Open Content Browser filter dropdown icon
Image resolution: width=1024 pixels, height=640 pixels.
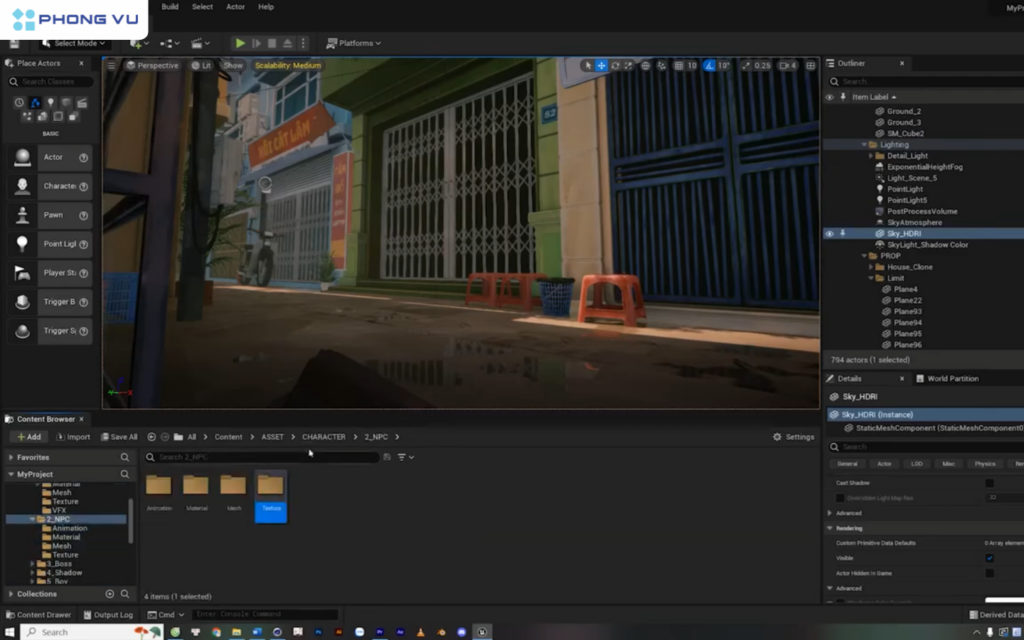tap(406, 458)
